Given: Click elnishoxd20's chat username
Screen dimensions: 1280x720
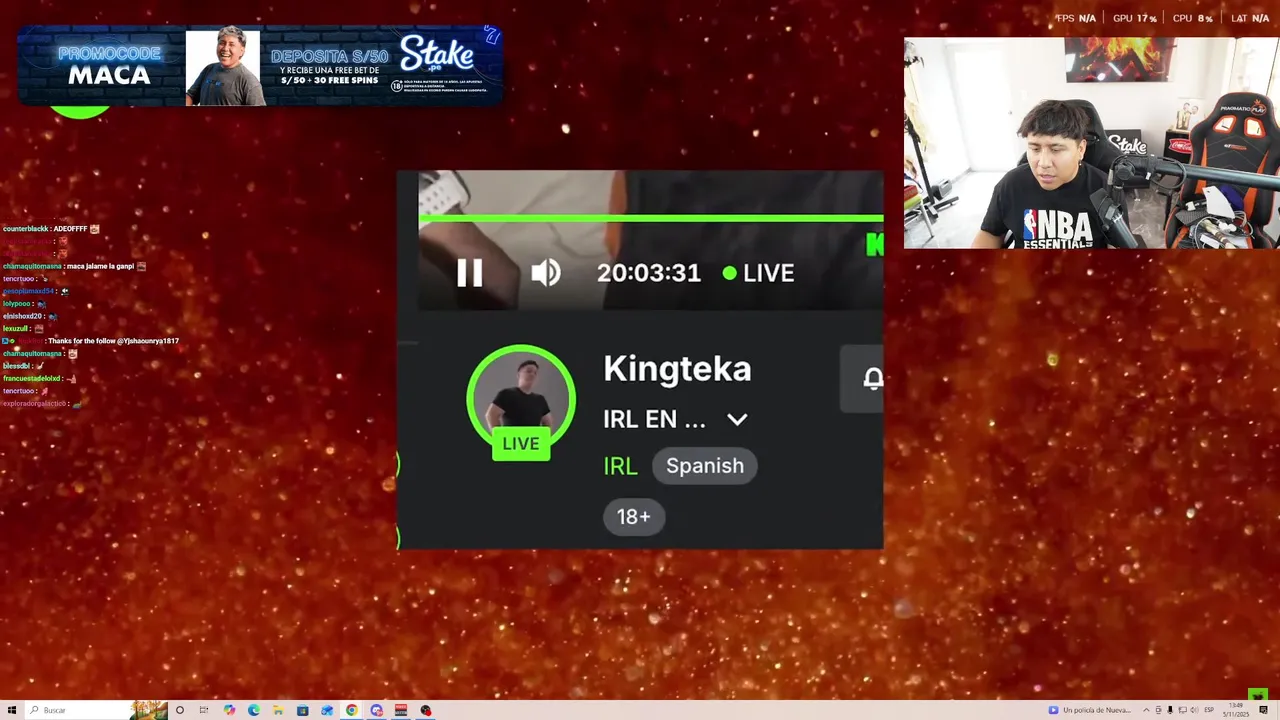Looking at the screenshot, I should (x=22, y=316).
